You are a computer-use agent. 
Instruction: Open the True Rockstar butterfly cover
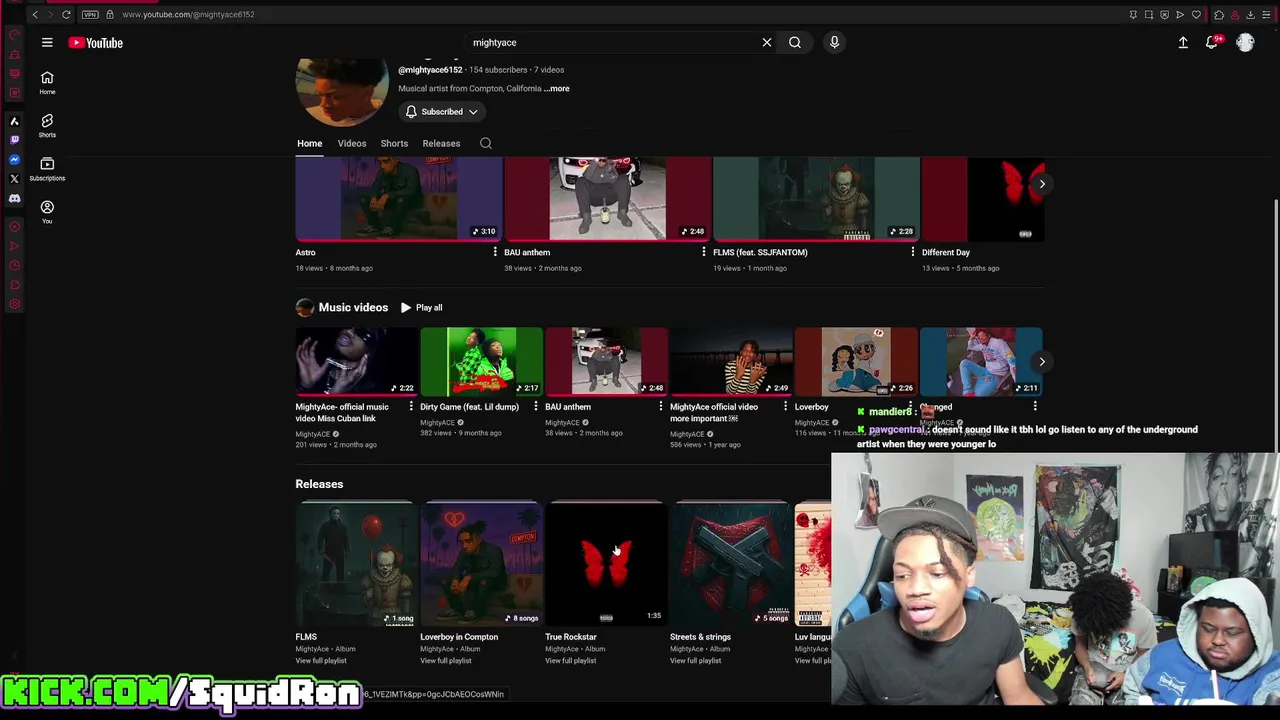[606, 564]
